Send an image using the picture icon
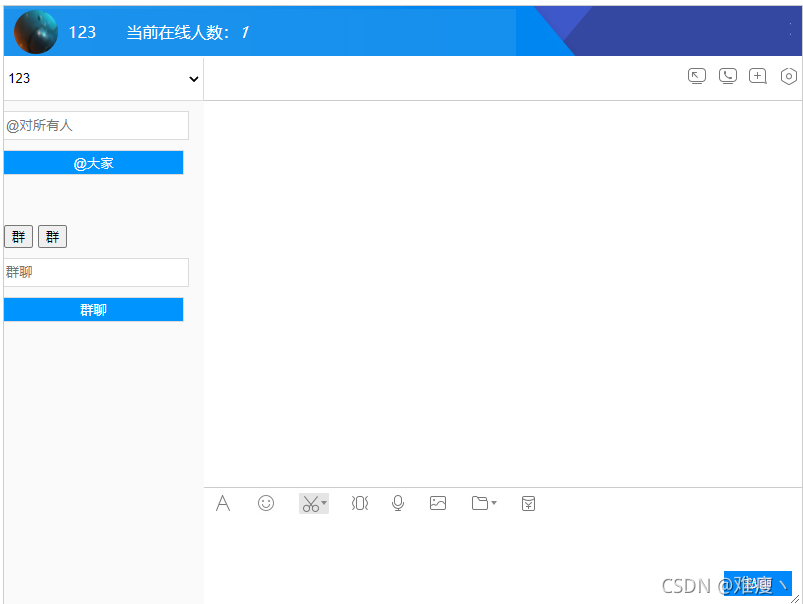Image resolution: width=803 pixels, height=604 pixels. pyautogui.click(x=437, y=503)
